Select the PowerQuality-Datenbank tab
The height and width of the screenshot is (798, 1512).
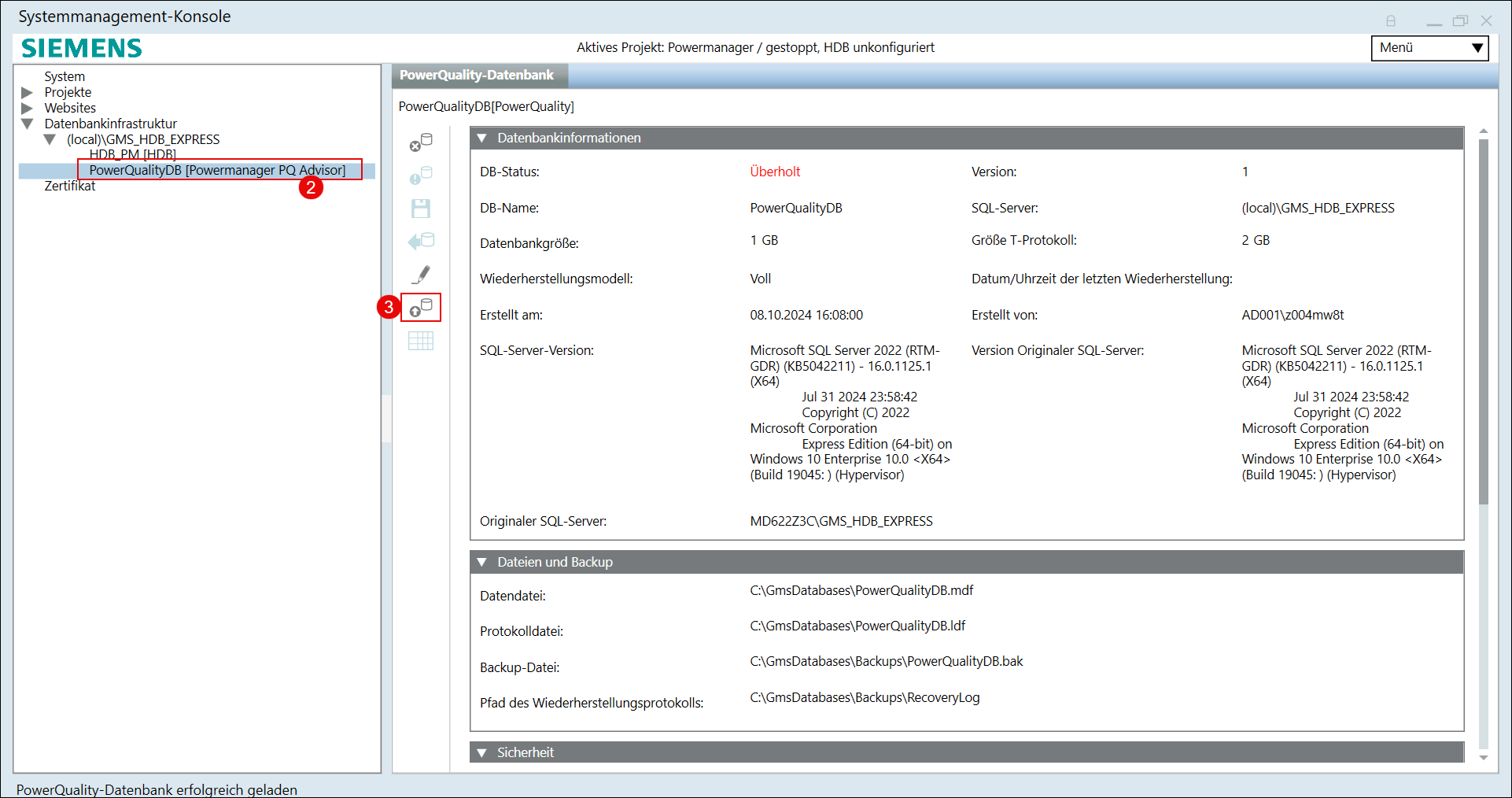coord(477,76)
